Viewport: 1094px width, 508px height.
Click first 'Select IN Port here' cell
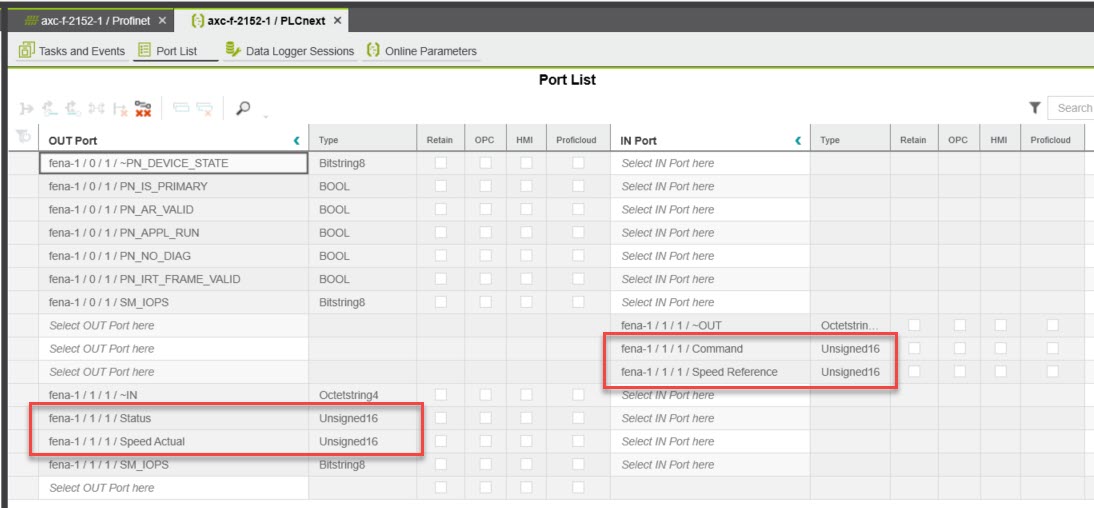coord(668,163)
